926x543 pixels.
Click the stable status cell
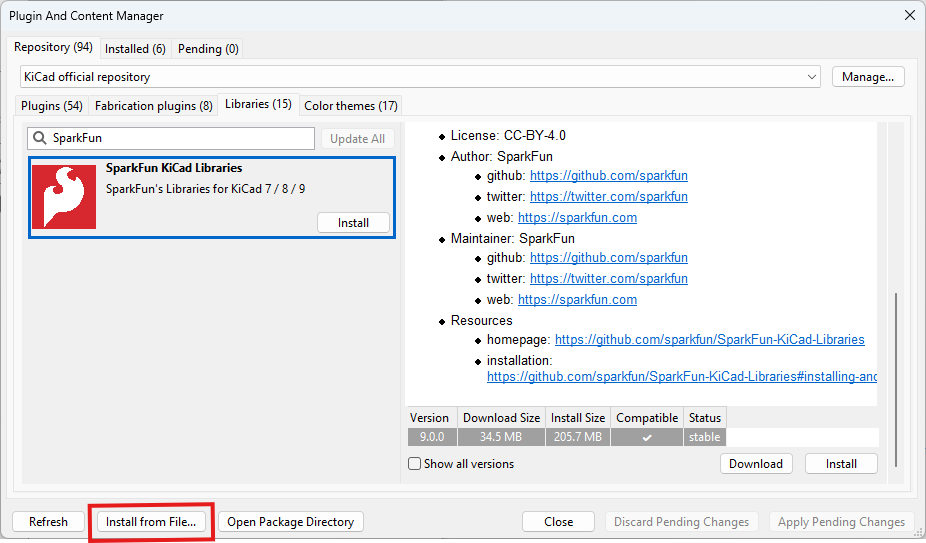point(705,437)
